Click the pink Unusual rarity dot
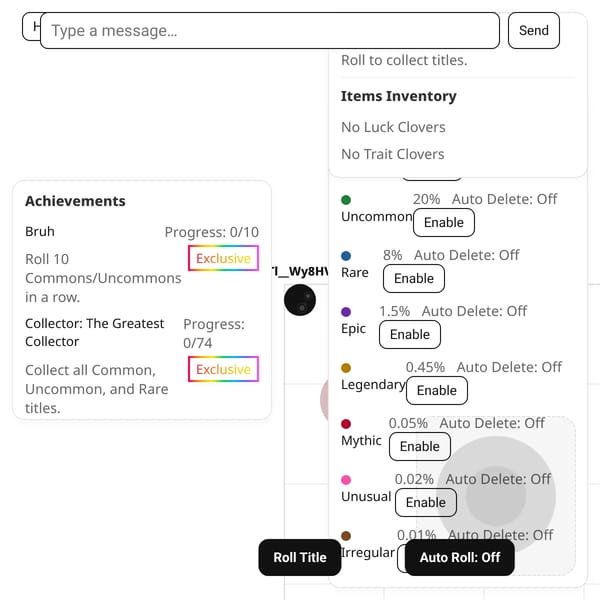Image resolution: width=600 pixels, height=600 pixels. 346,479
